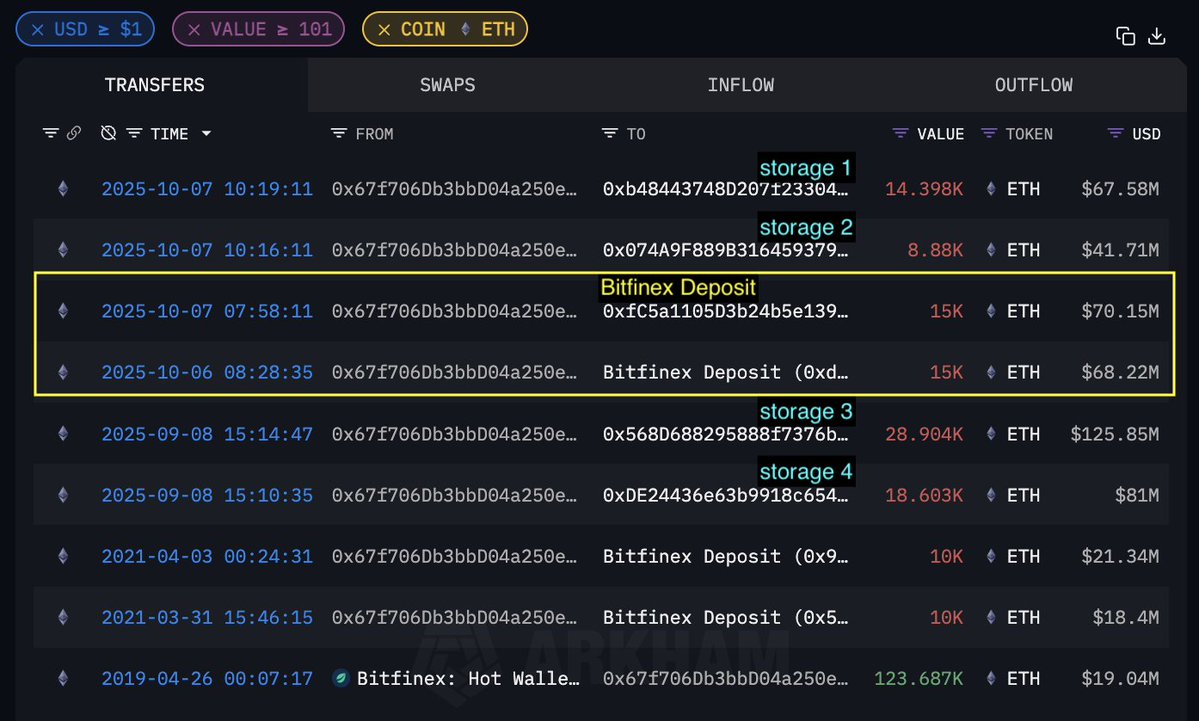
Task: Click Ethereum chain icon in 2019-04-26 row
Action: [x=63, y=678]
